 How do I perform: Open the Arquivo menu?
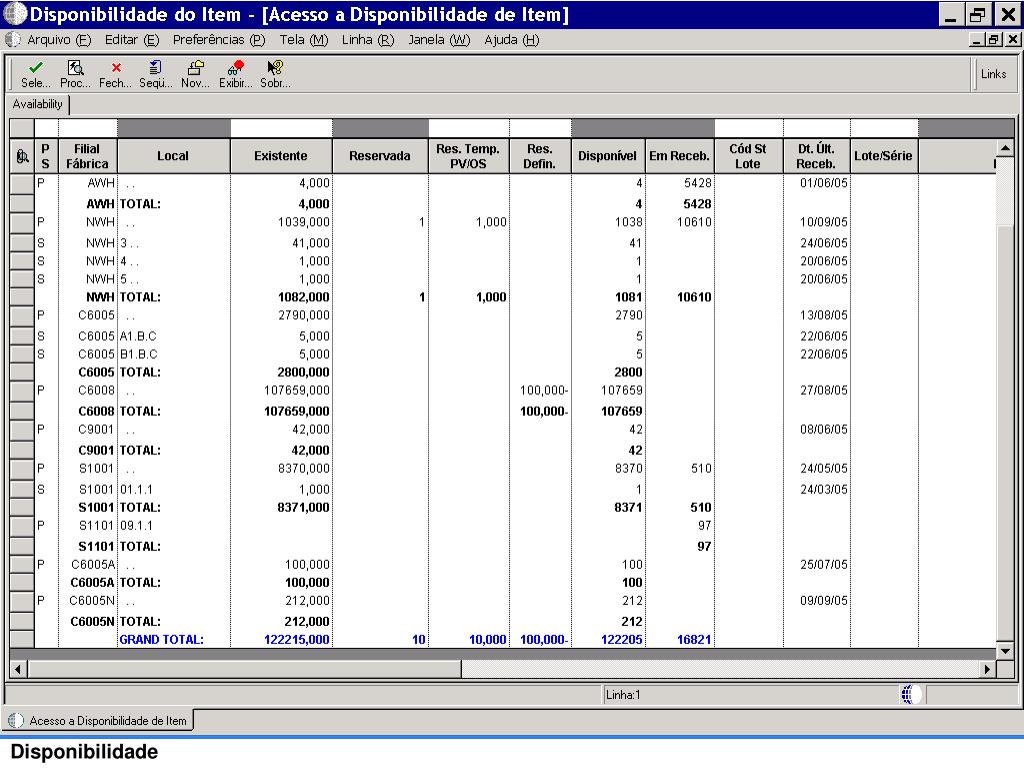click(x=59, y=40)
